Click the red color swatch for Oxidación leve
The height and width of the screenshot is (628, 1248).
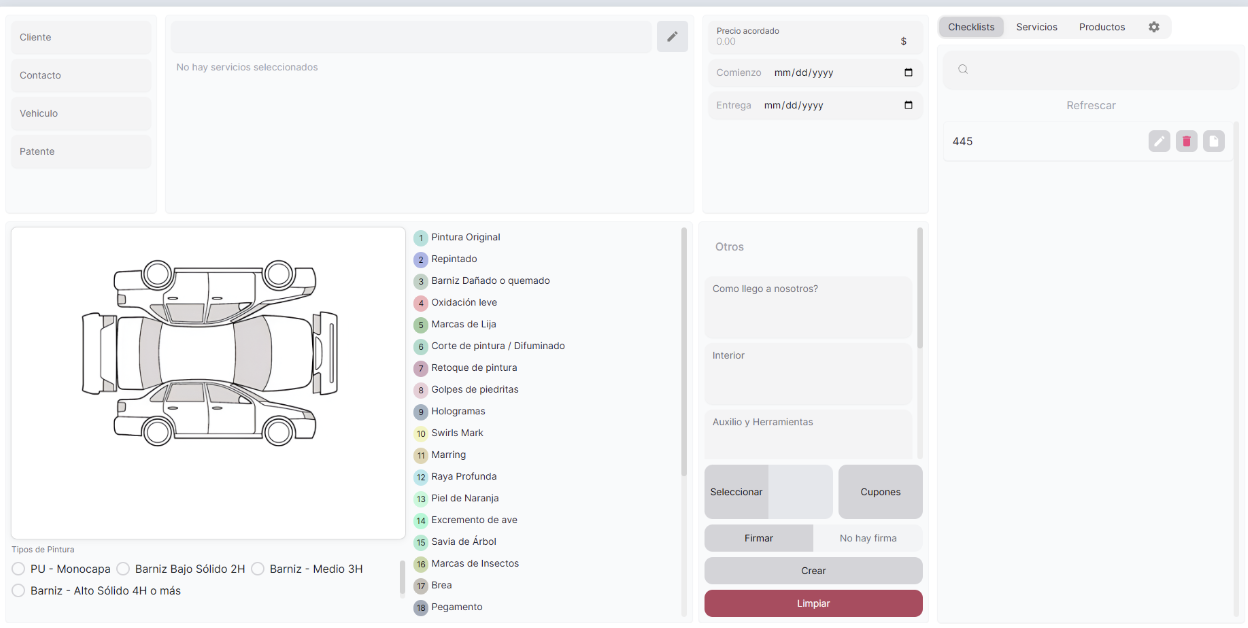pyautogui.click(x=421, y=303)
